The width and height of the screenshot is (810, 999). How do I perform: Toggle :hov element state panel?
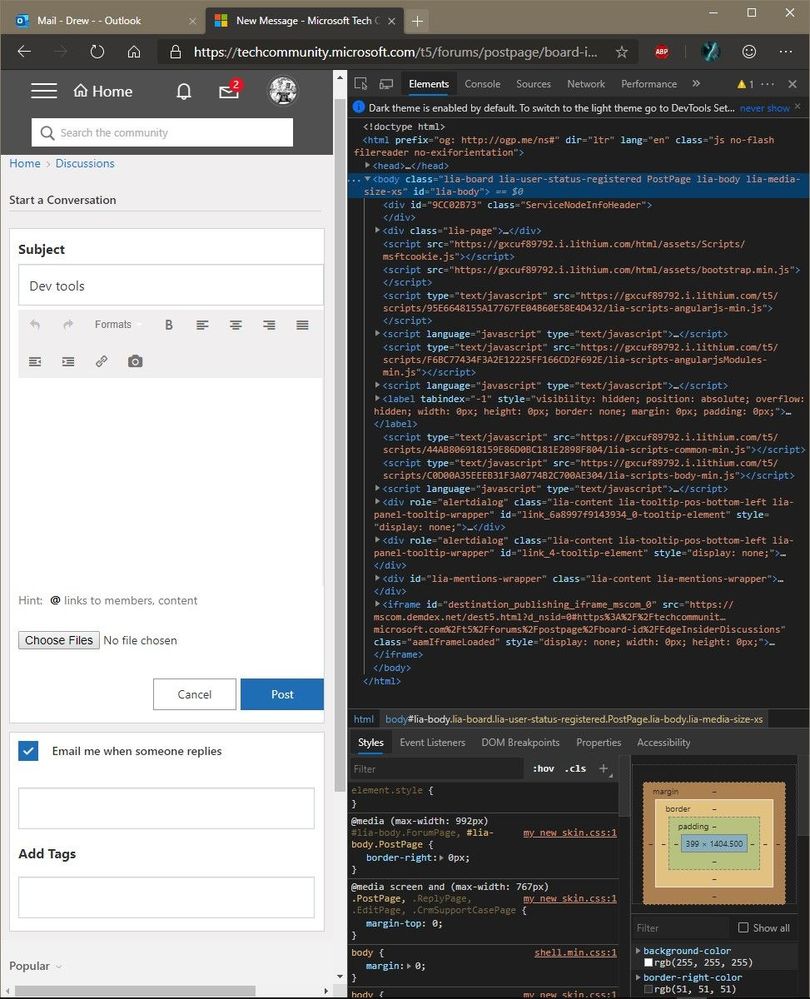543,768
